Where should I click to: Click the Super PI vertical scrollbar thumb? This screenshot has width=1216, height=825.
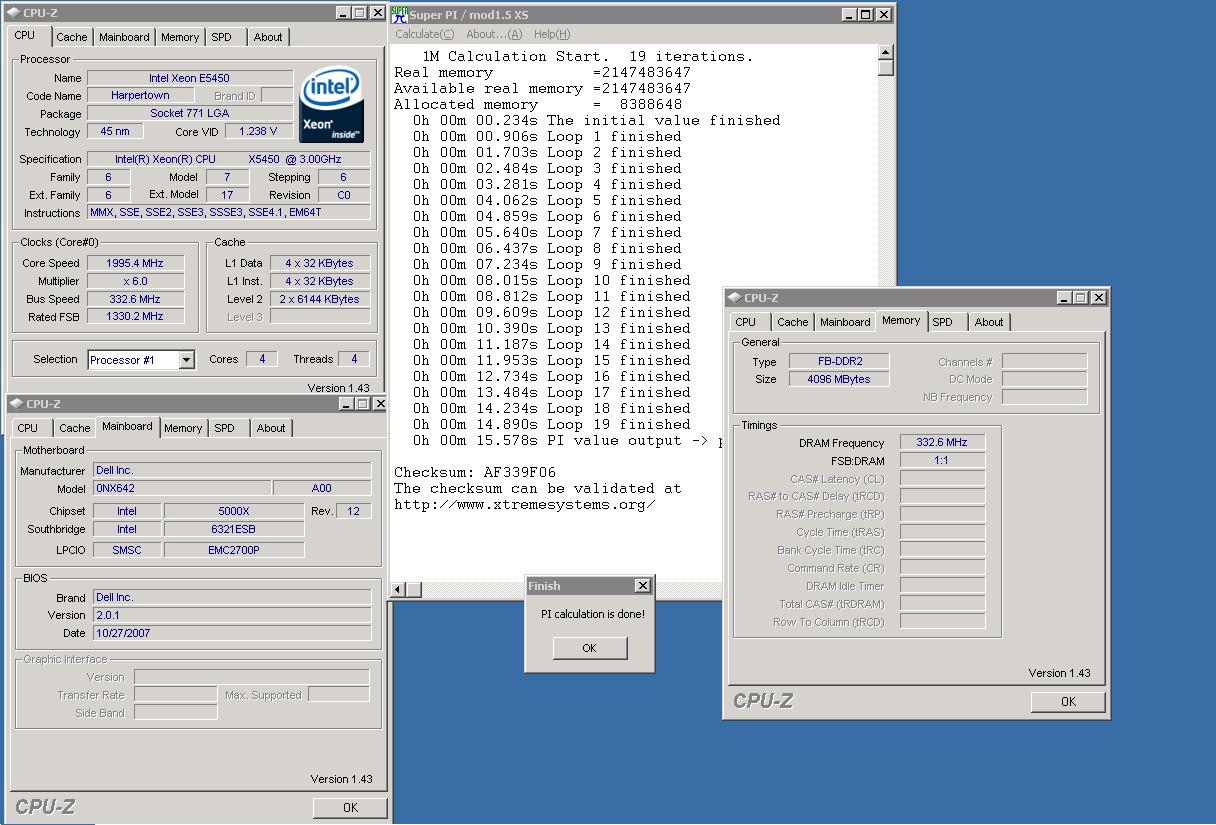point(886,68)
